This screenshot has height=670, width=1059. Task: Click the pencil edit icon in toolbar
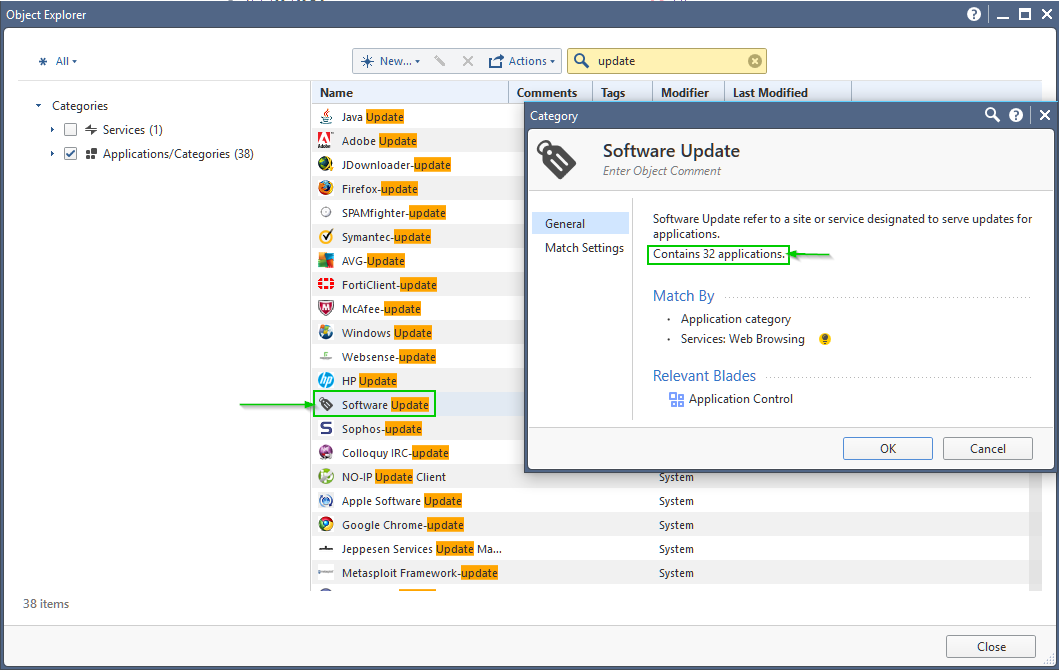pos(440,61)
